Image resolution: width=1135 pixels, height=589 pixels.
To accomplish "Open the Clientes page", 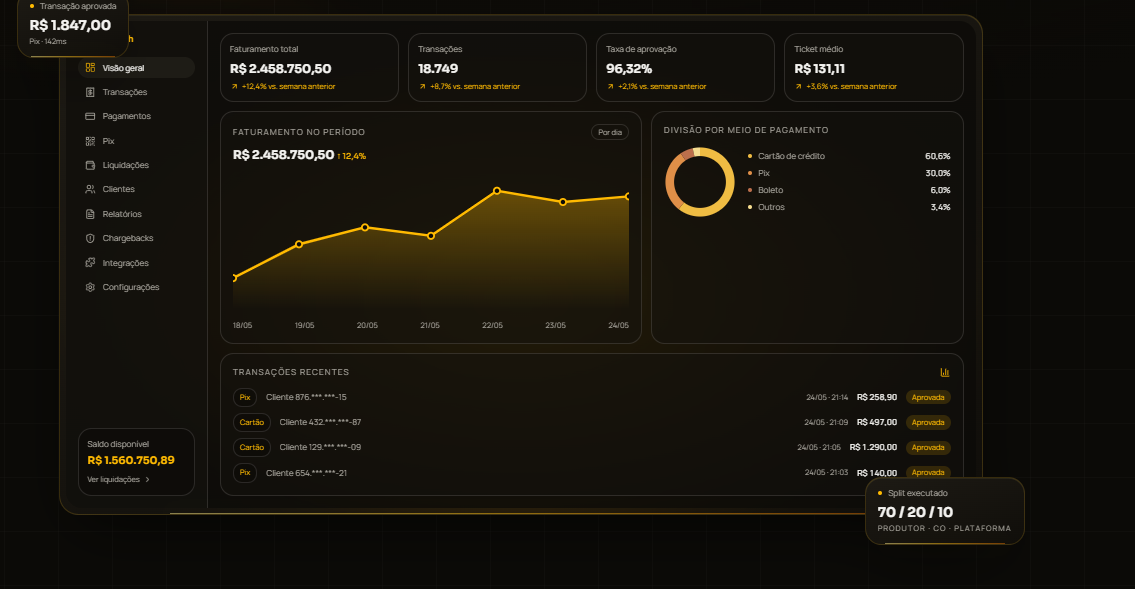I will point(136,189).
